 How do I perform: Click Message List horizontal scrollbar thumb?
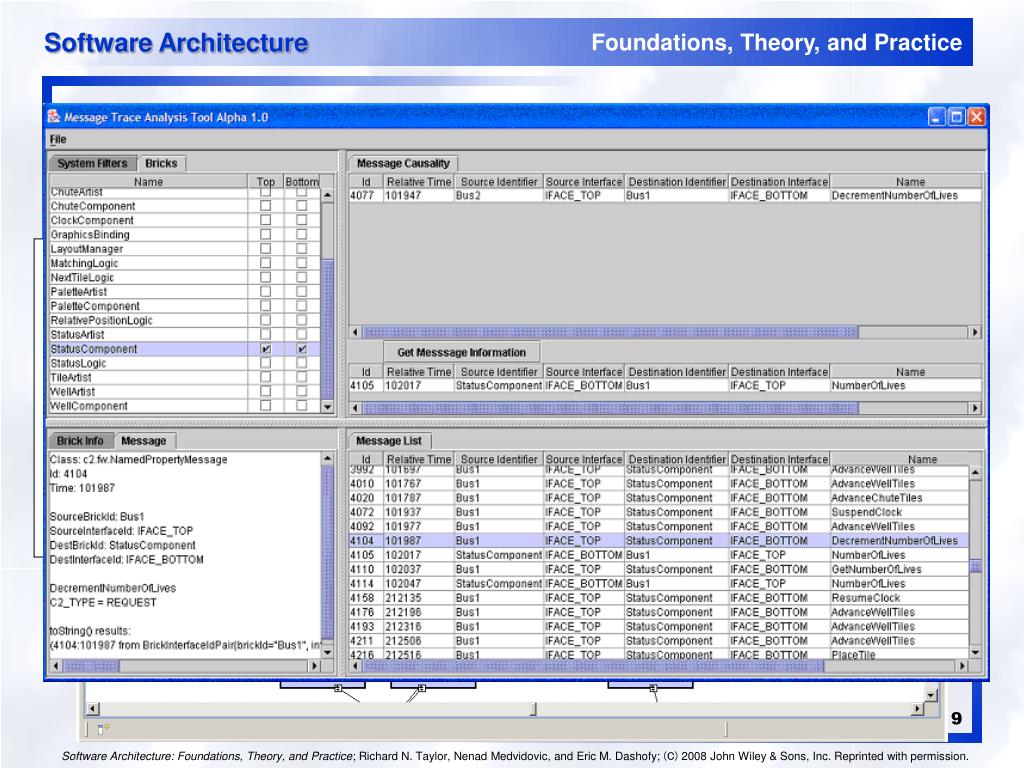click(x=593, y=666)
